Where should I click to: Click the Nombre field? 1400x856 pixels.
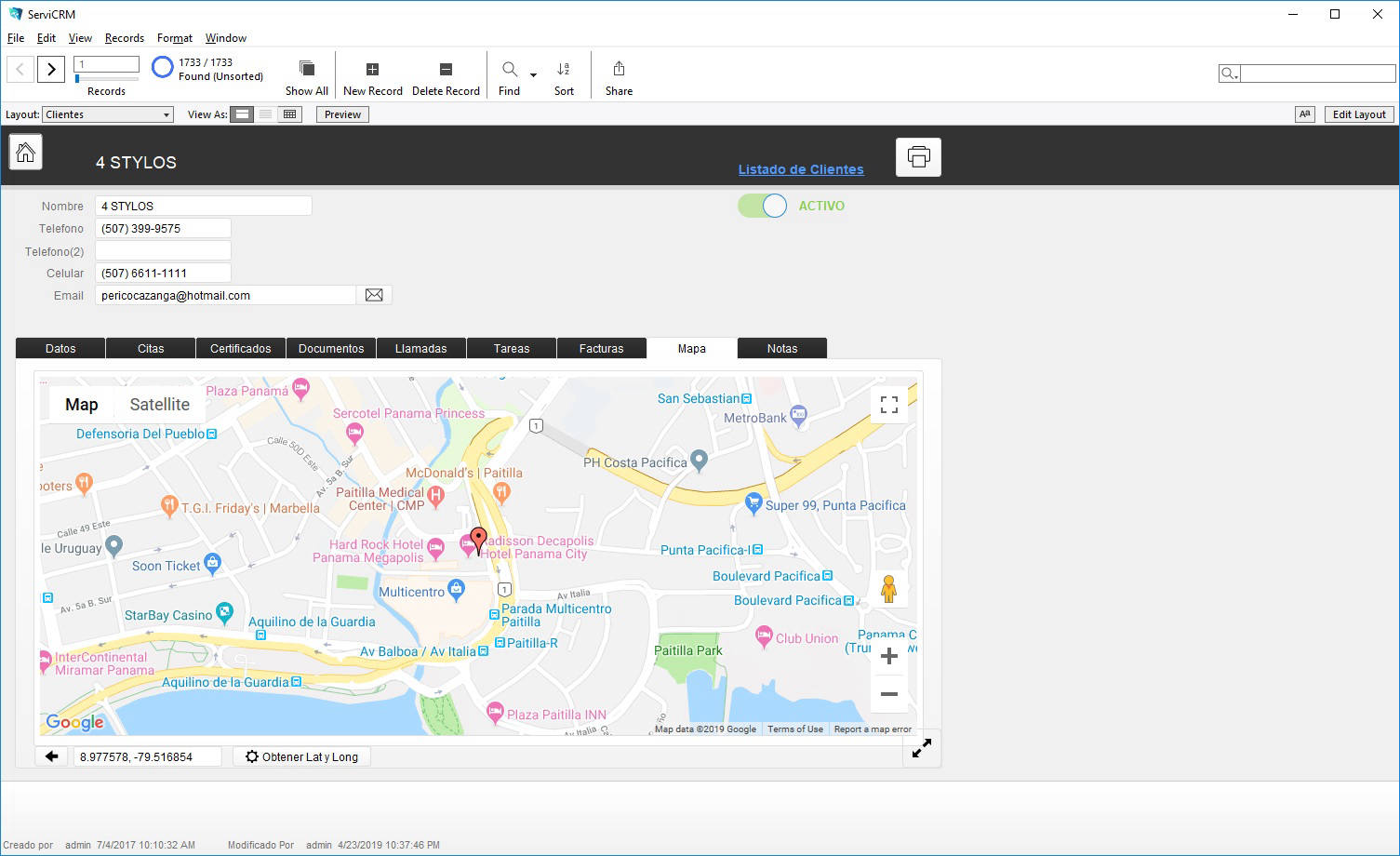(x=204, y=206)
